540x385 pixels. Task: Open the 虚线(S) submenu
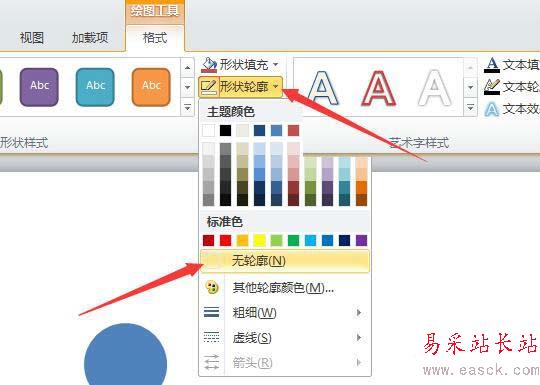(x=285, y=338)
